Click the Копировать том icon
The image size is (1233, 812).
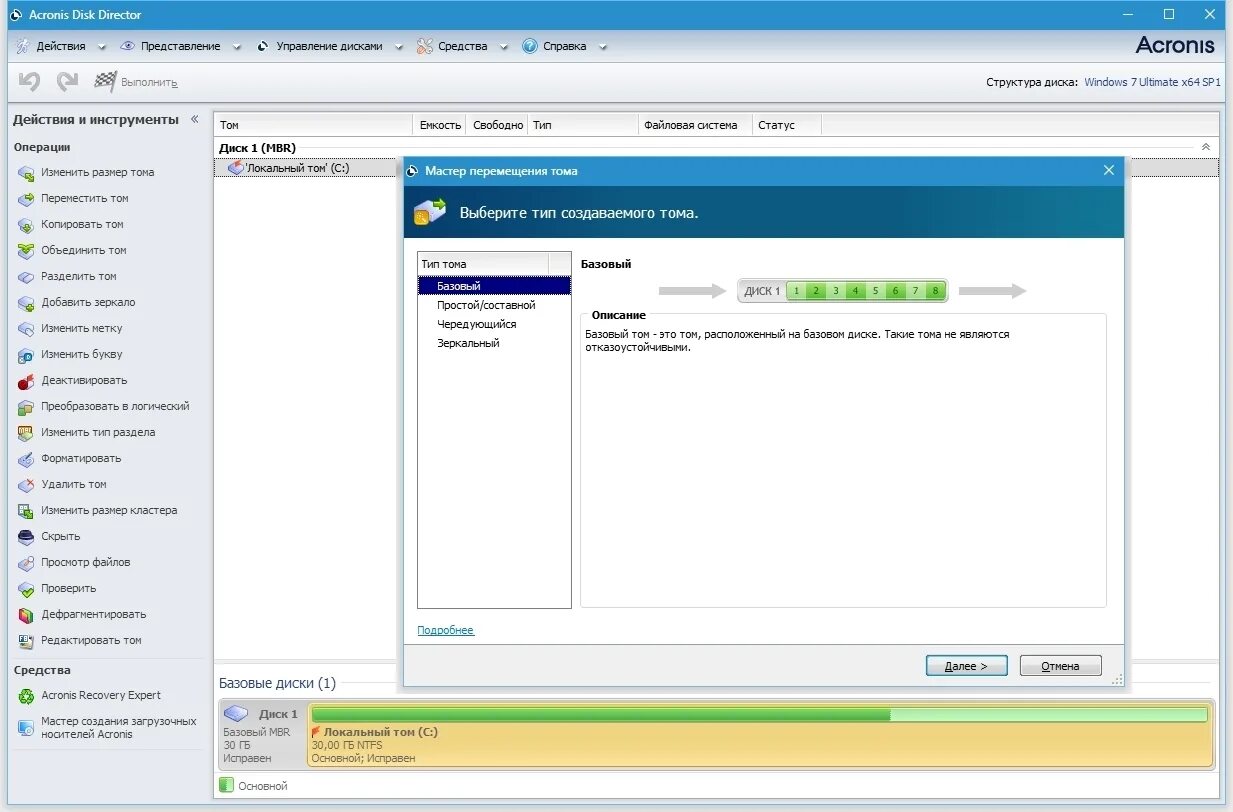click(x=26, y=225)
